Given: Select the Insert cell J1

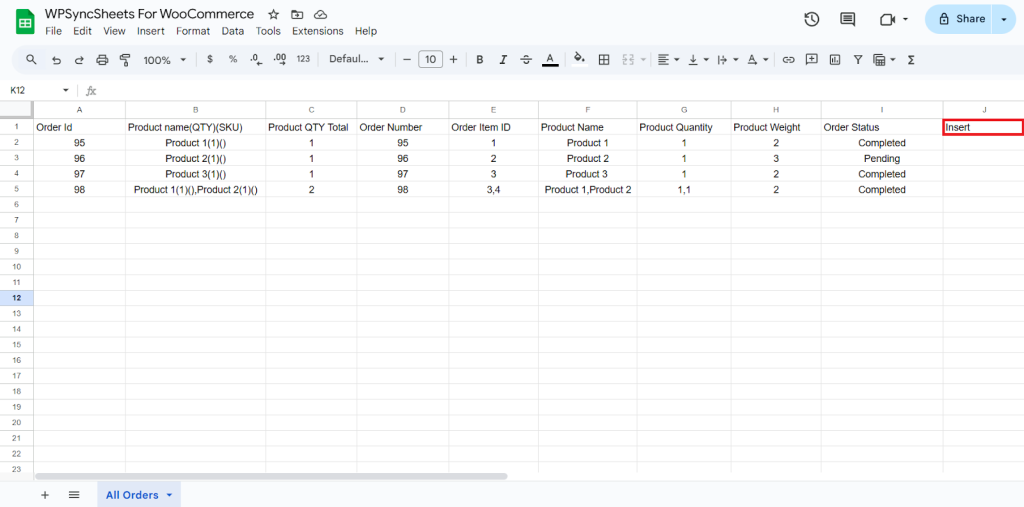Looking at the screenshot, I should pyautogui.click(x=983, y=127).
